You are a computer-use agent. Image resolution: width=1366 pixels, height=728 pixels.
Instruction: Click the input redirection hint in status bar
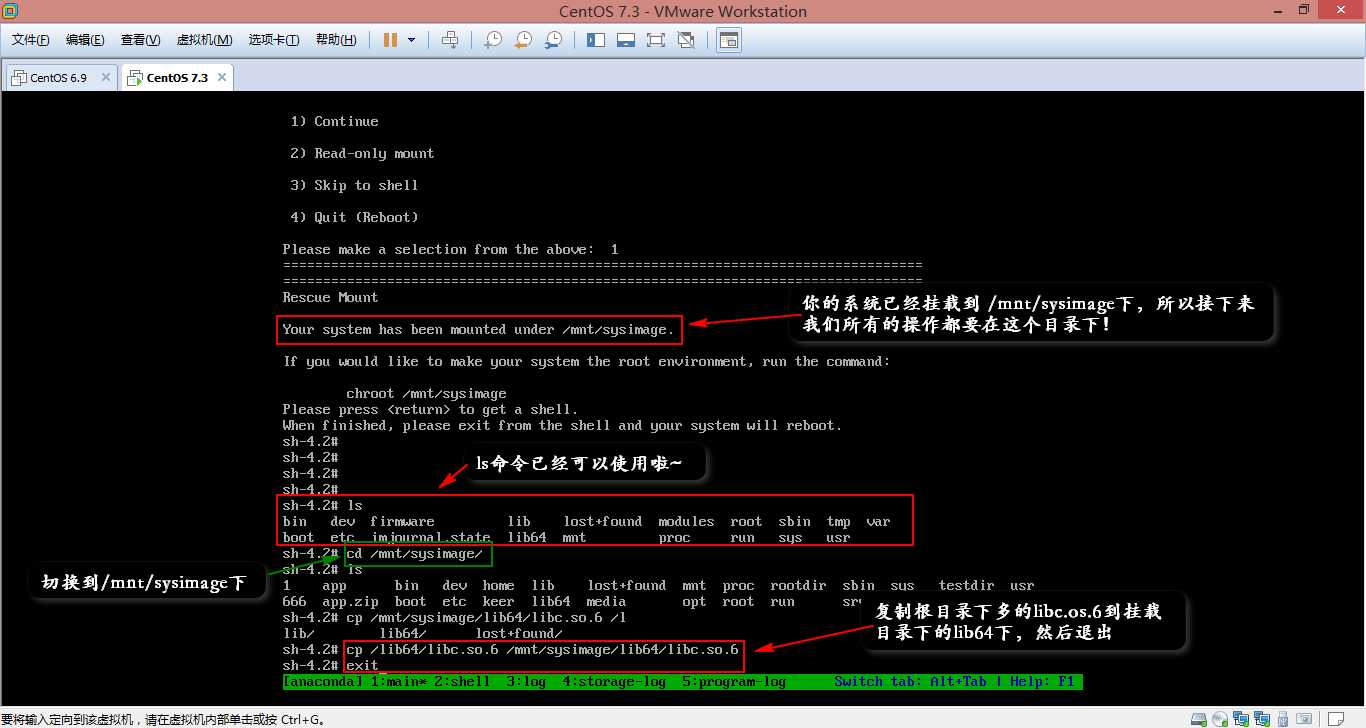[164, 719]
